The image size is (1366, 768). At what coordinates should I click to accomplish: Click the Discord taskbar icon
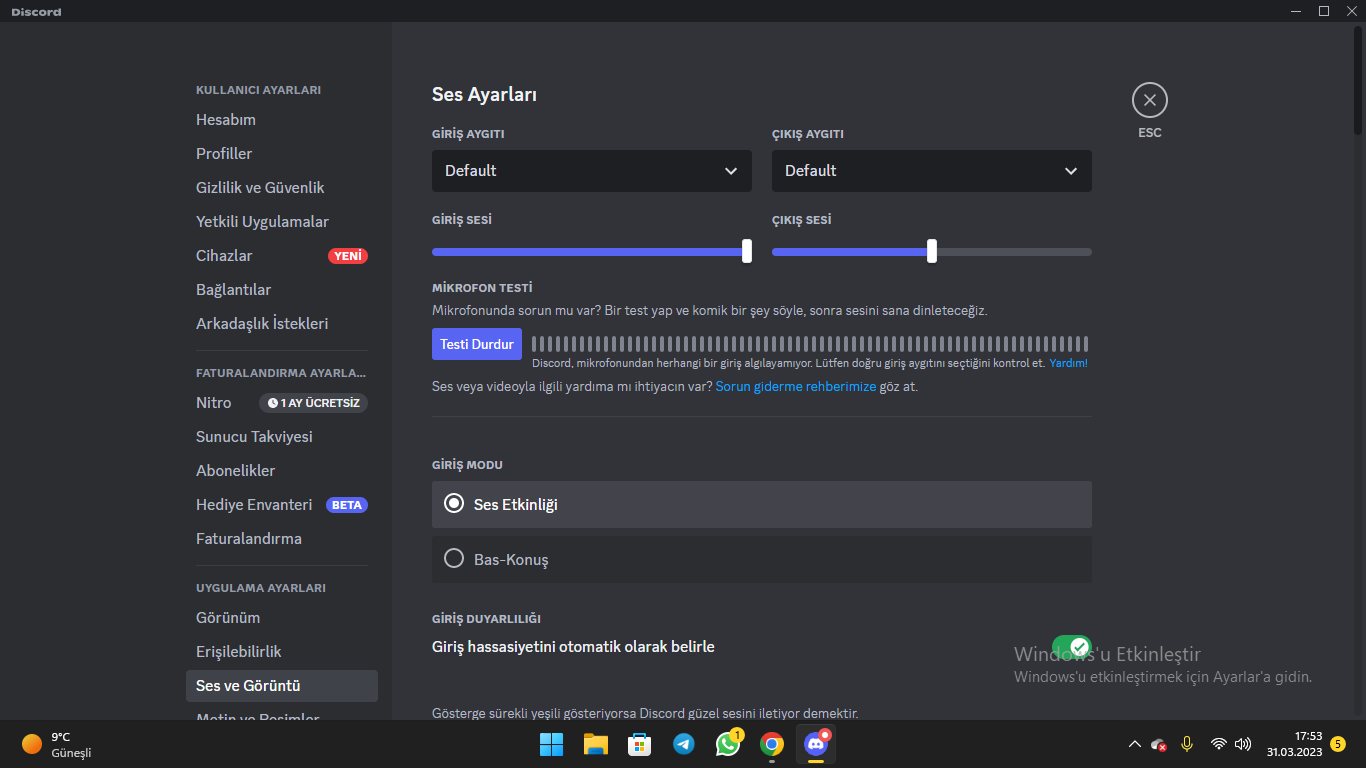click(x=816, y=744)
